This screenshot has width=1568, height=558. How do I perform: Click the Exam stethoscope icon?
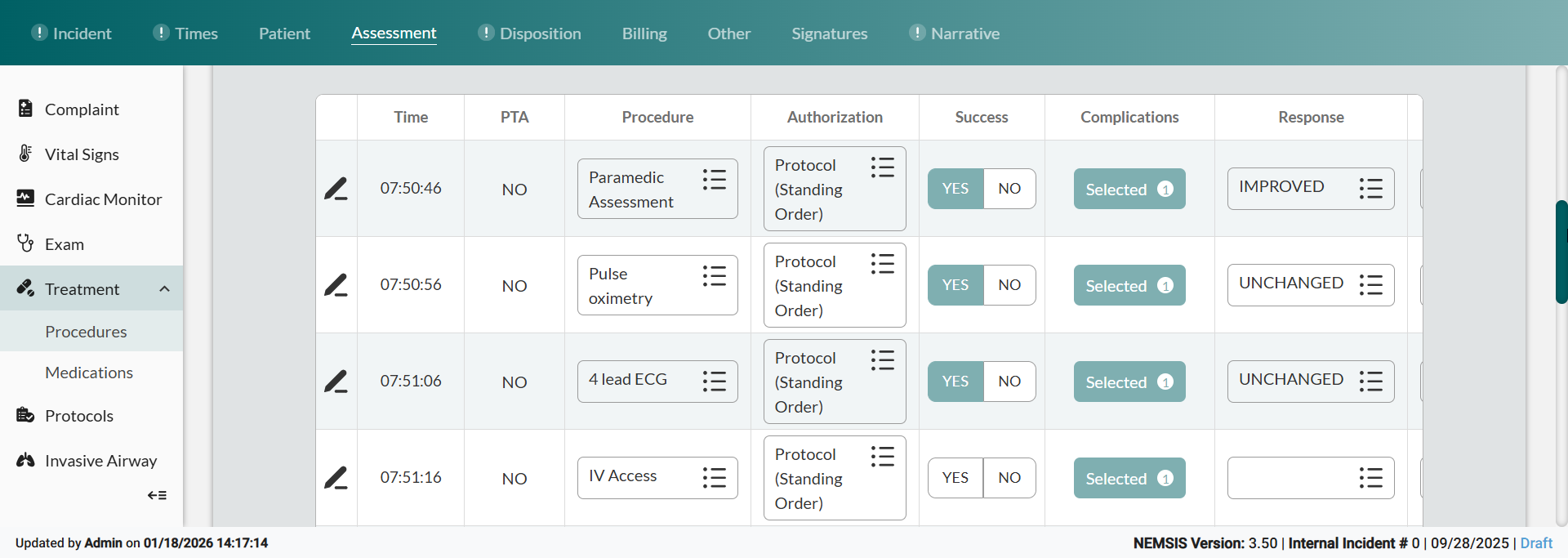click(25, 243)
